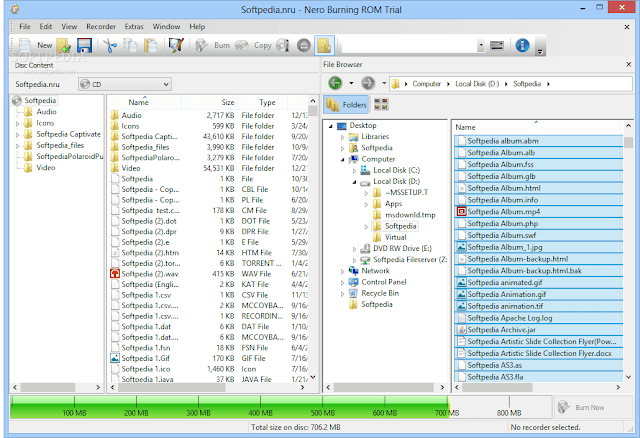Open toolbar options arrow at toolbar end

[x=540, y=52]
